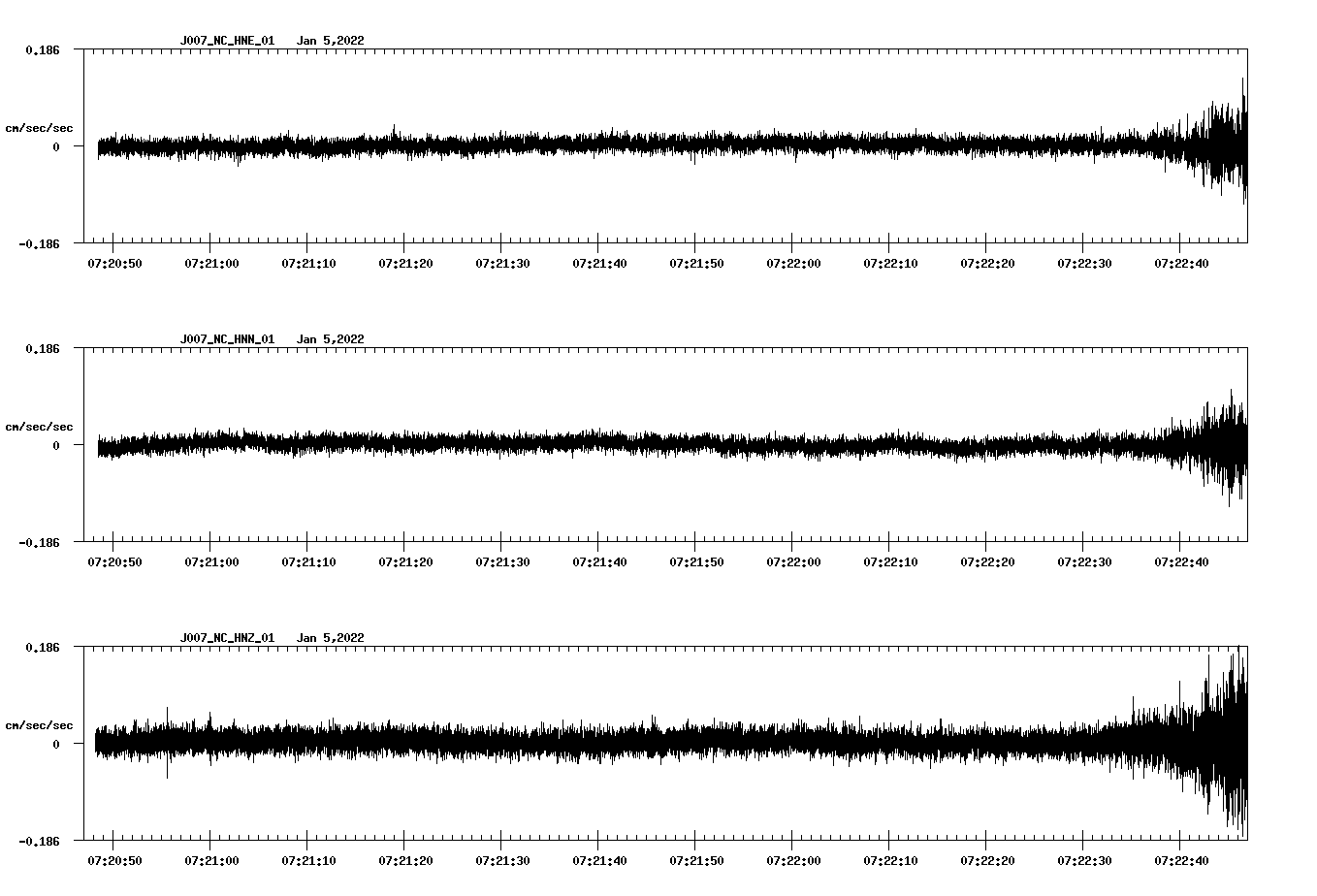Click the -0.186 lower limit on HNE axis

(39, 243)
